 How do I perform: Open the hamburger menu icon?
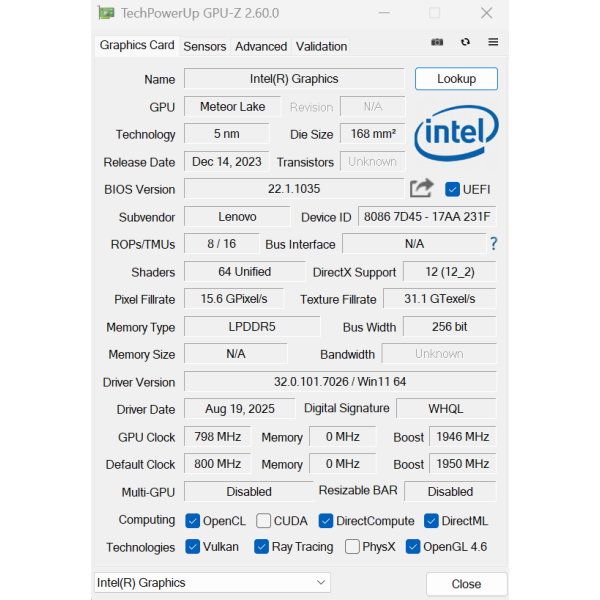493,42
